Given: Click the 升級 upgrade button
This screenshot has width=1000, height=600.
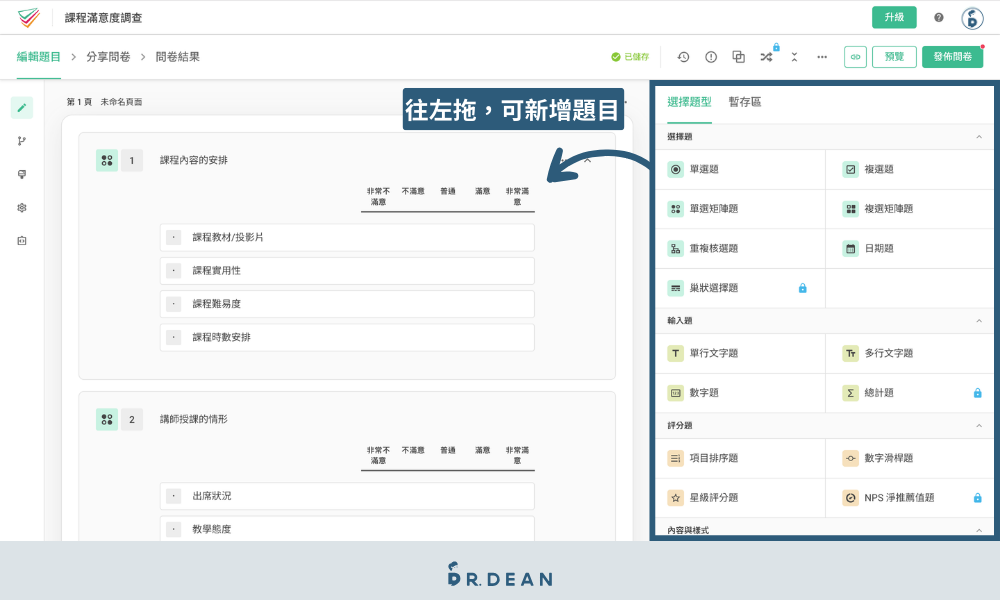Looking at the screenshot, I should 894,17.
